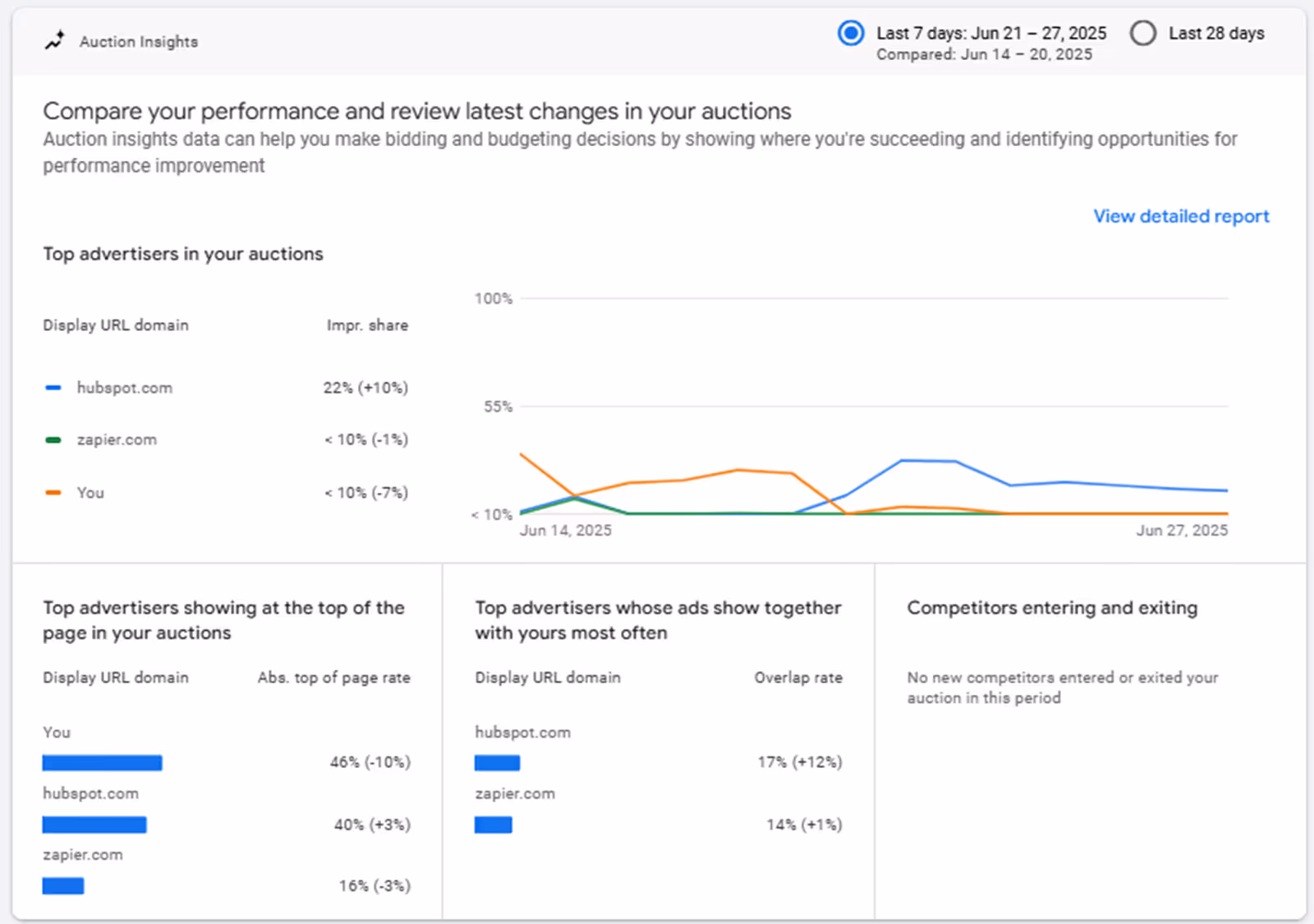The image size is (1314, 924).
Task: Select the "Last 28 days" radio button
Action: point(1143,34)
